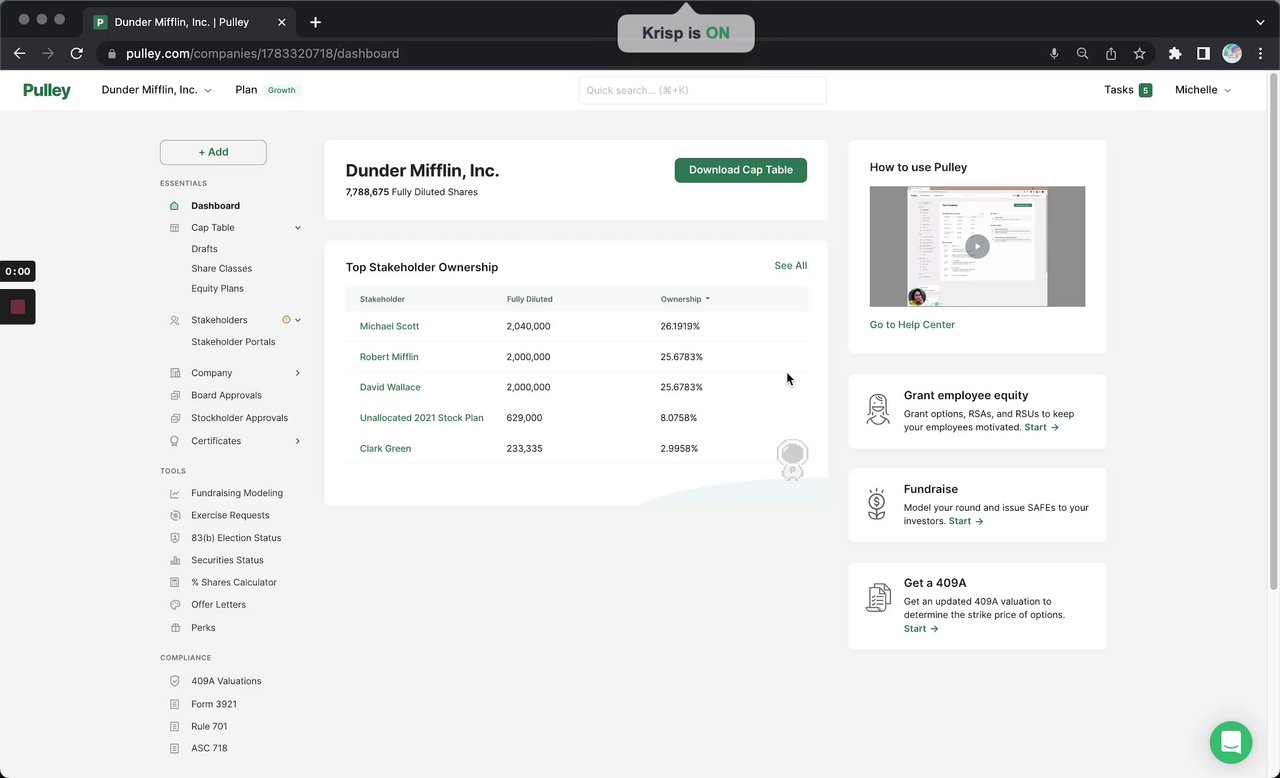
Task: Click the Form 3921 document icon
Action: coord(175,704)
